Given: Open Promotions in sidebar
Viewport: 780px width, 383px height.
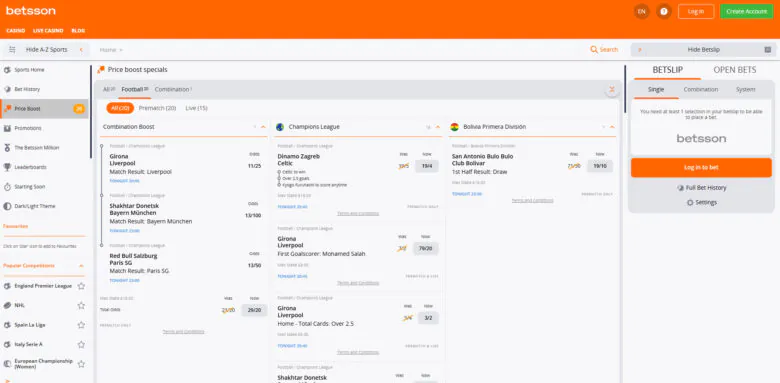Looking at the screenshot, I should 44,128.
